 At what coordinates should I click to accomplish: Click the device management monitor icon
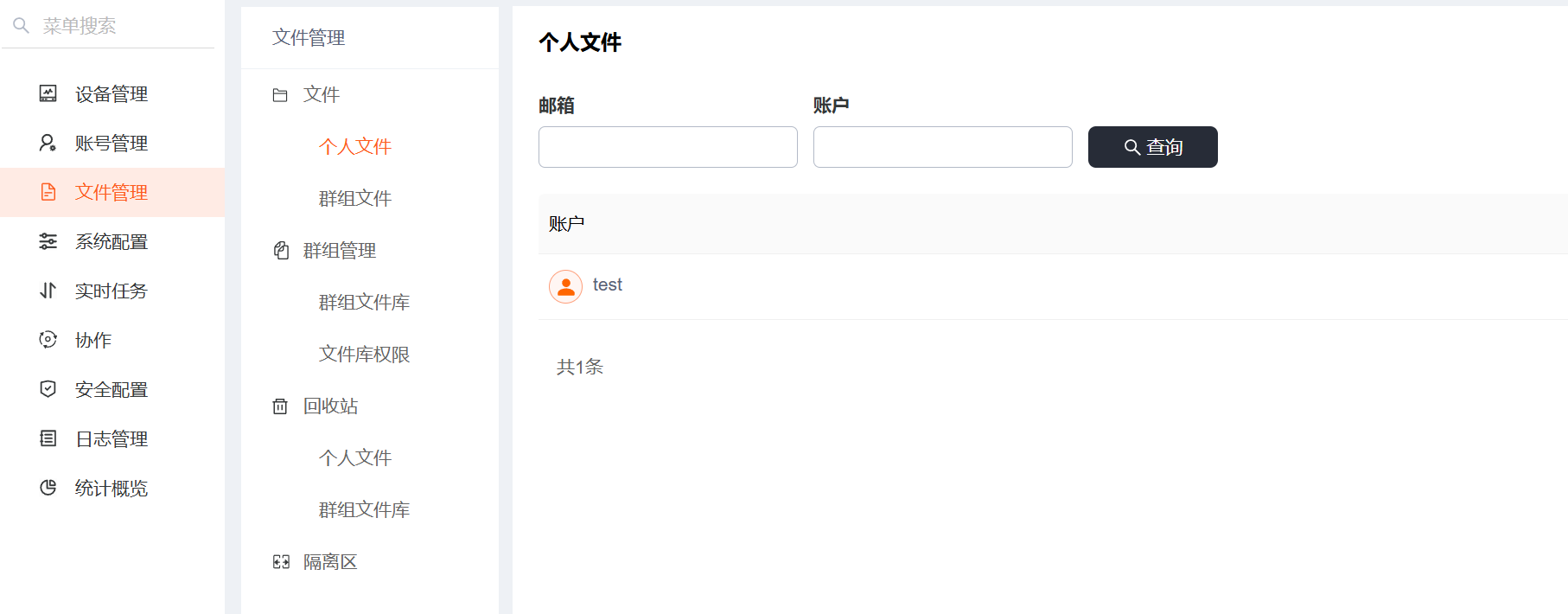(x=48, y=93)
